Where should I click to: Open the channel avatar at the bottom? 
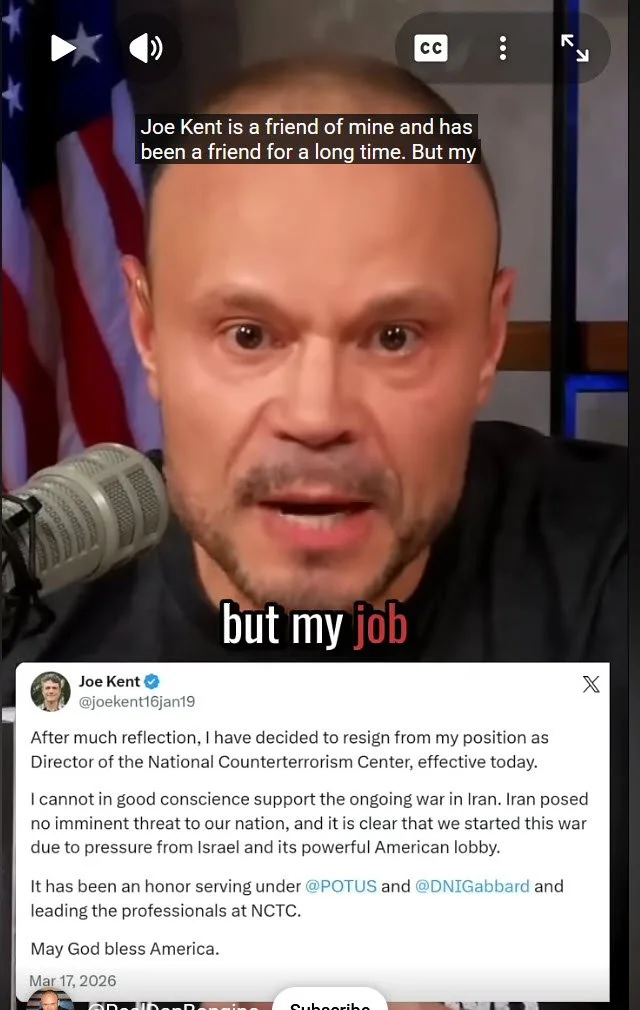(50, 1000)
